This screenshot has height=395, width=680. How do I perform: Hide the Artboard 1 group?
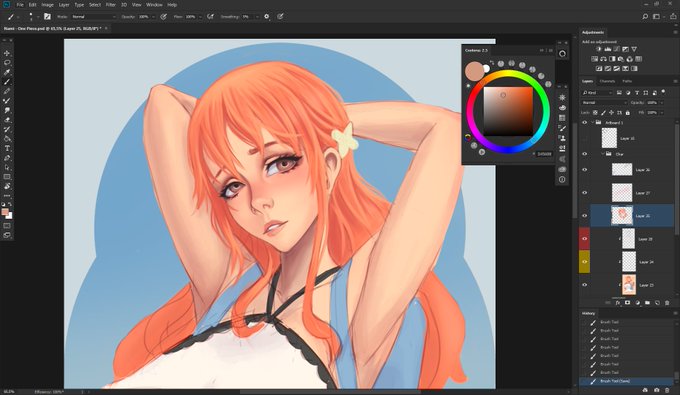[585, 123]
